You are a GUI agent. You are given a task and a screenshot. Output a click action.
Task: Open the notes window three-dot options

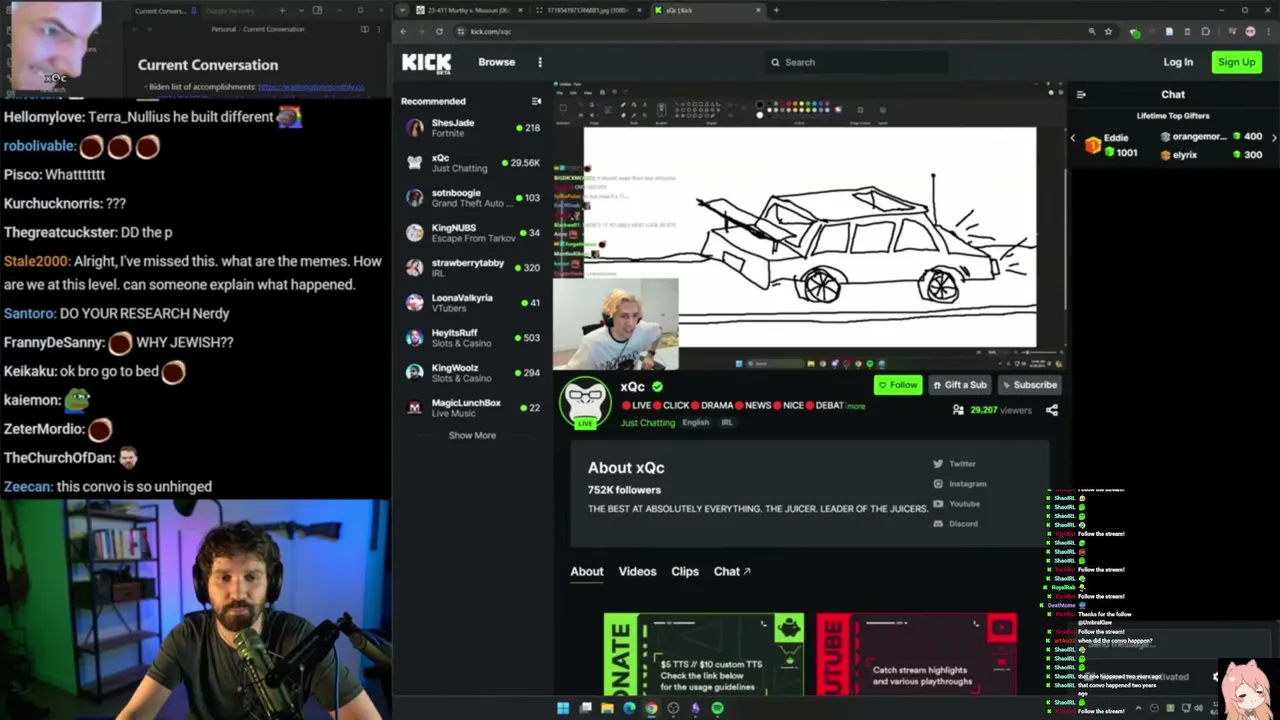point(379,29)
